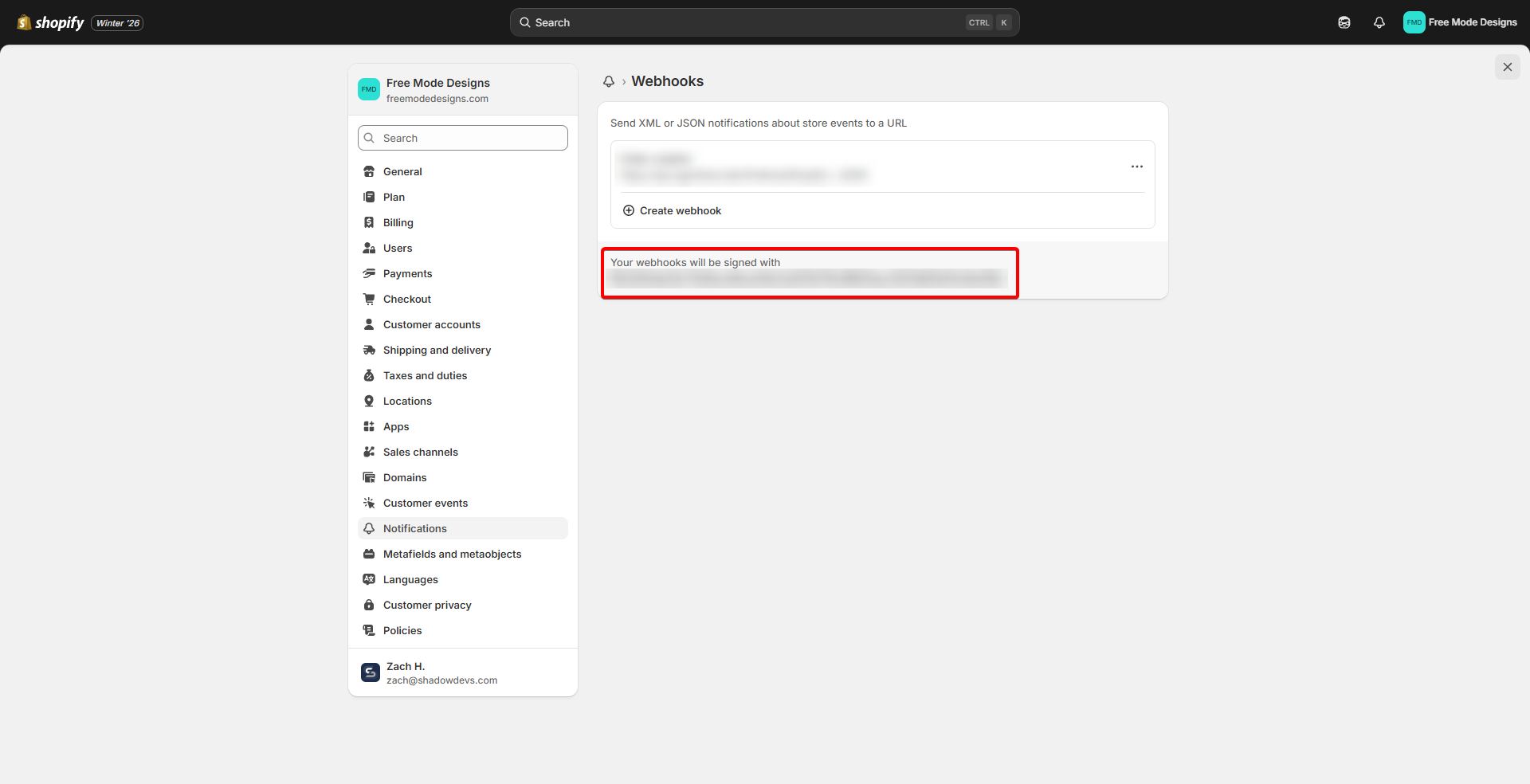Viewport: 1530px width, 784px height.
Task: Switch to Customer events settings
Action: (425, 503)
